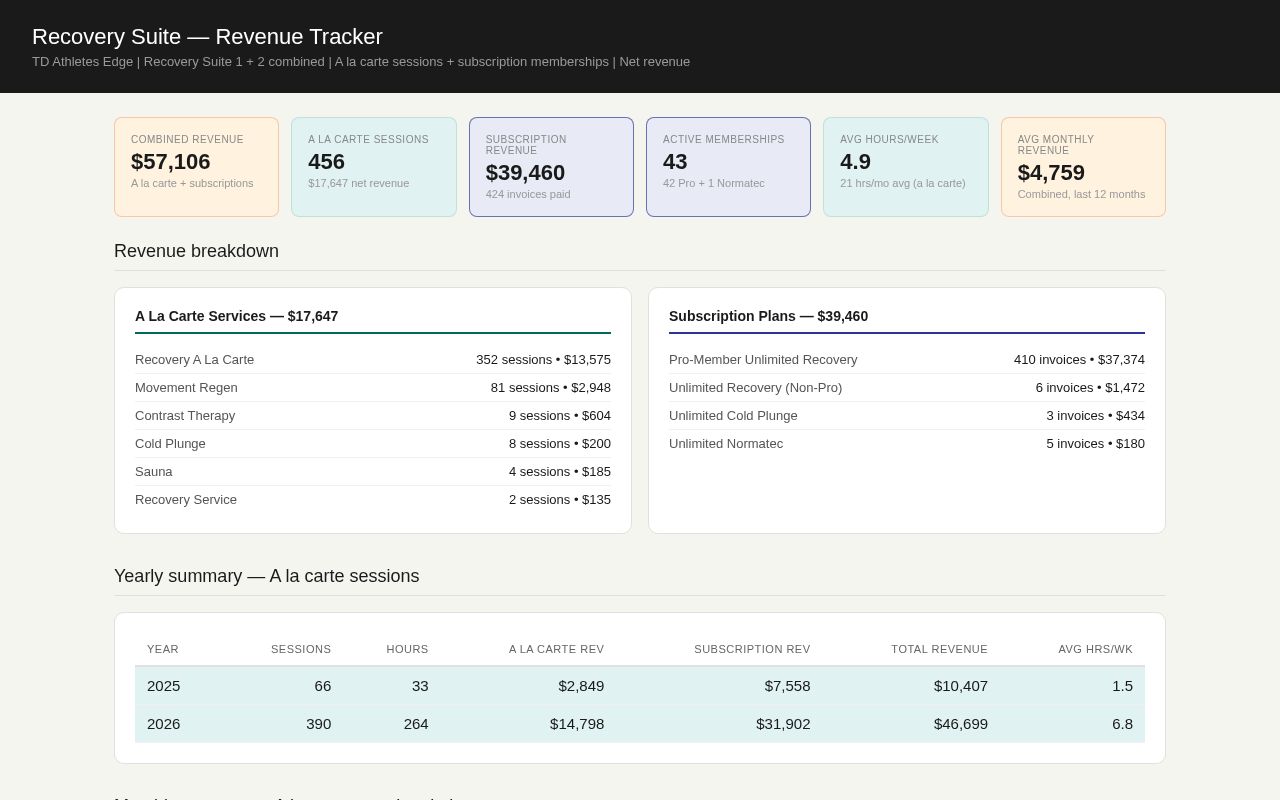The image size is (1280, 800).
Task: Select the "Unlimited Normatec" plan label
Action: 726,444
